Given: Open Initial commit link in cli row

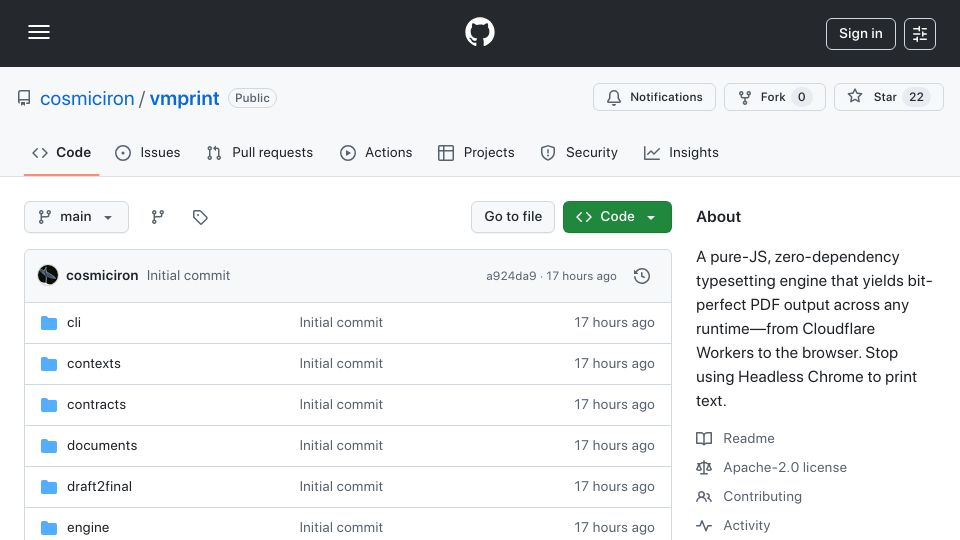Looking at the screenshot, I should pos(341,323).
